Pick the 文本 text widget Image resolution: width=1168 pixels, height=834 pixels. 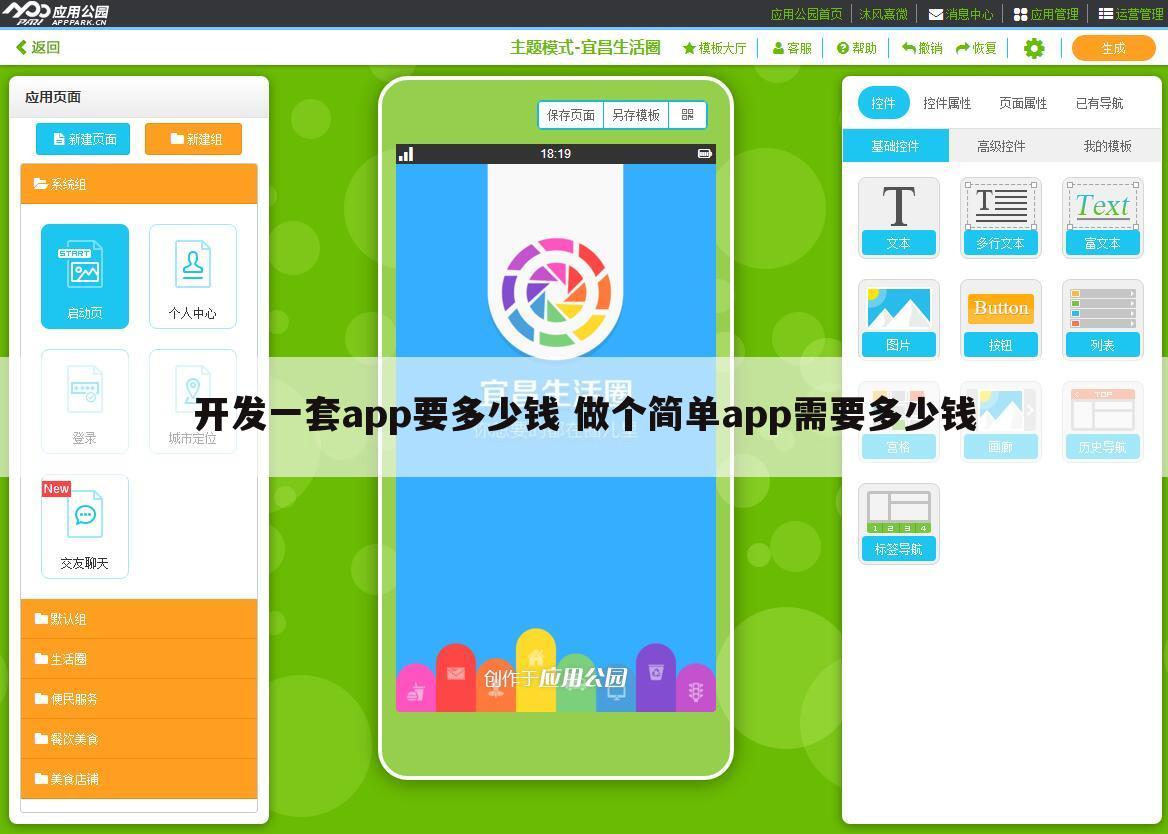[x=898, y=217]
